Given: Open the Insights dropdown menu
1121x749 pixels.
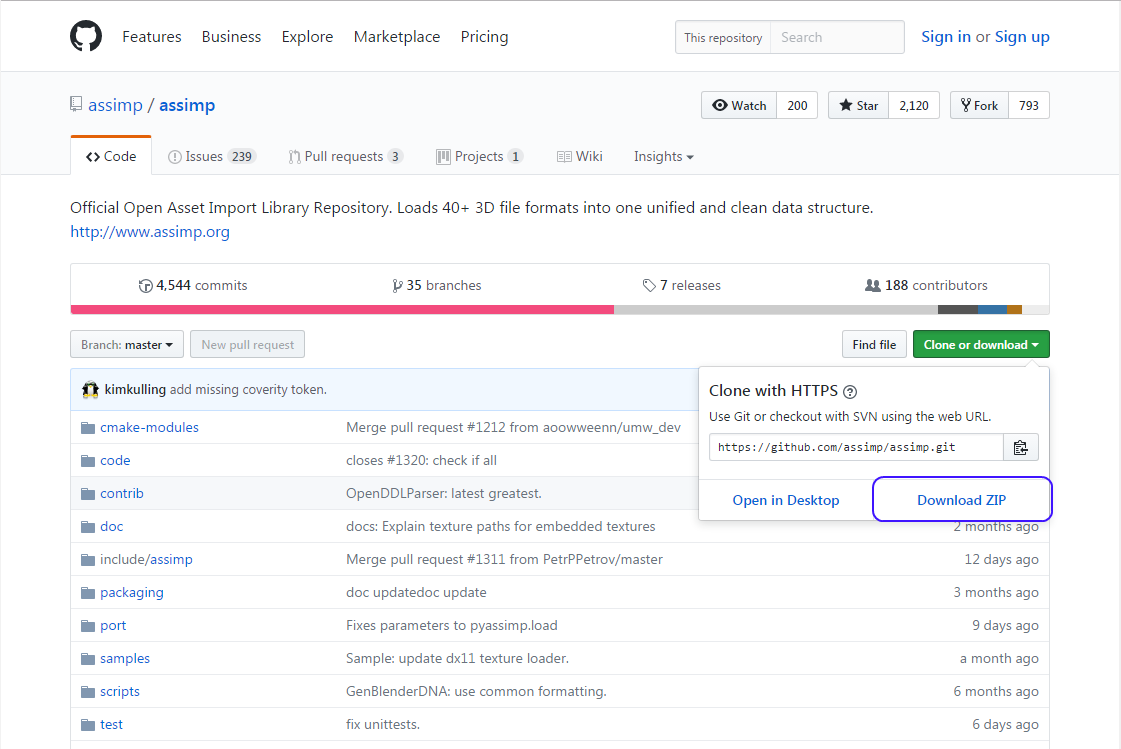Looking at the screenshot, I should click(663, 157).
